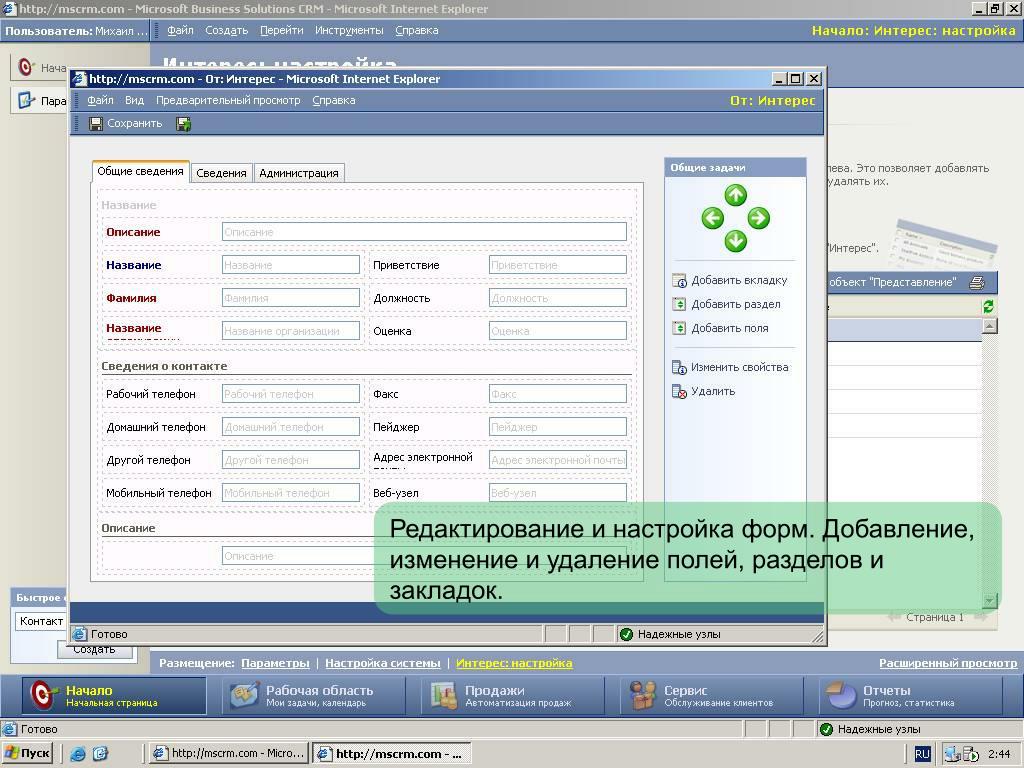Click the RU language indicator in tray
This screenshot has height=768, width=1024.
[x=922, y=754]
